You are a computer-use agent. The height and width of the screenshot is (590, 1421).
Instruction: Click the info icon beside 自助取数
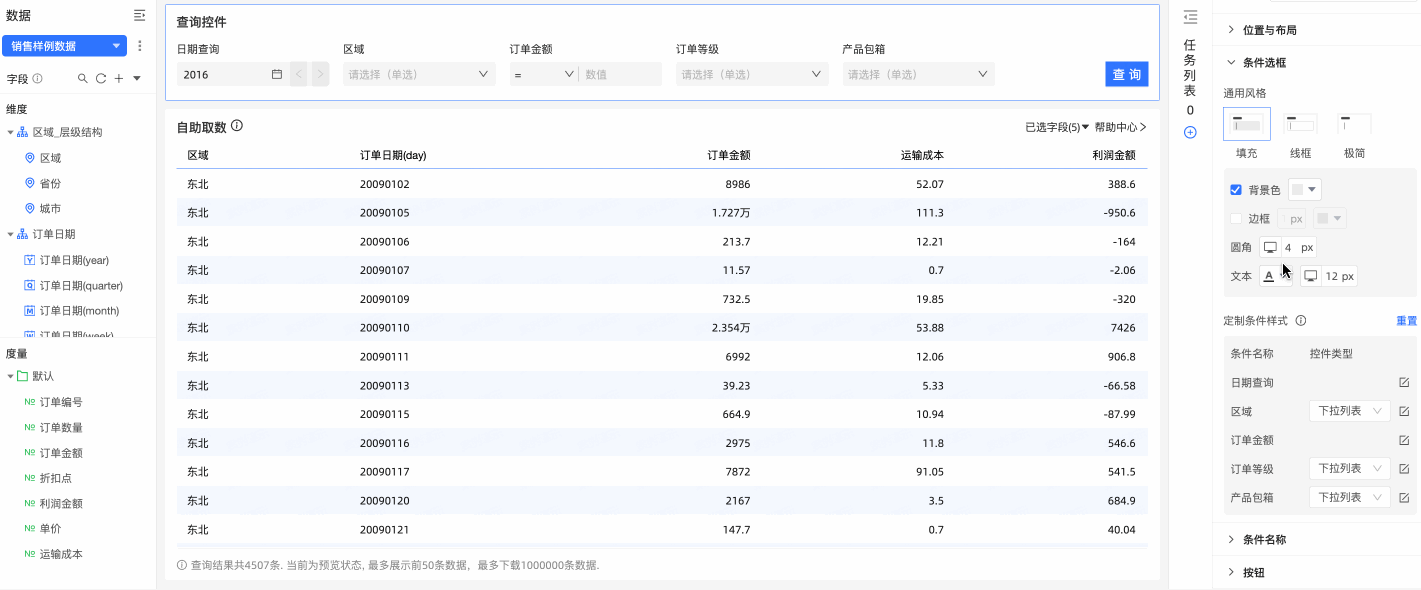click(237, 126)
